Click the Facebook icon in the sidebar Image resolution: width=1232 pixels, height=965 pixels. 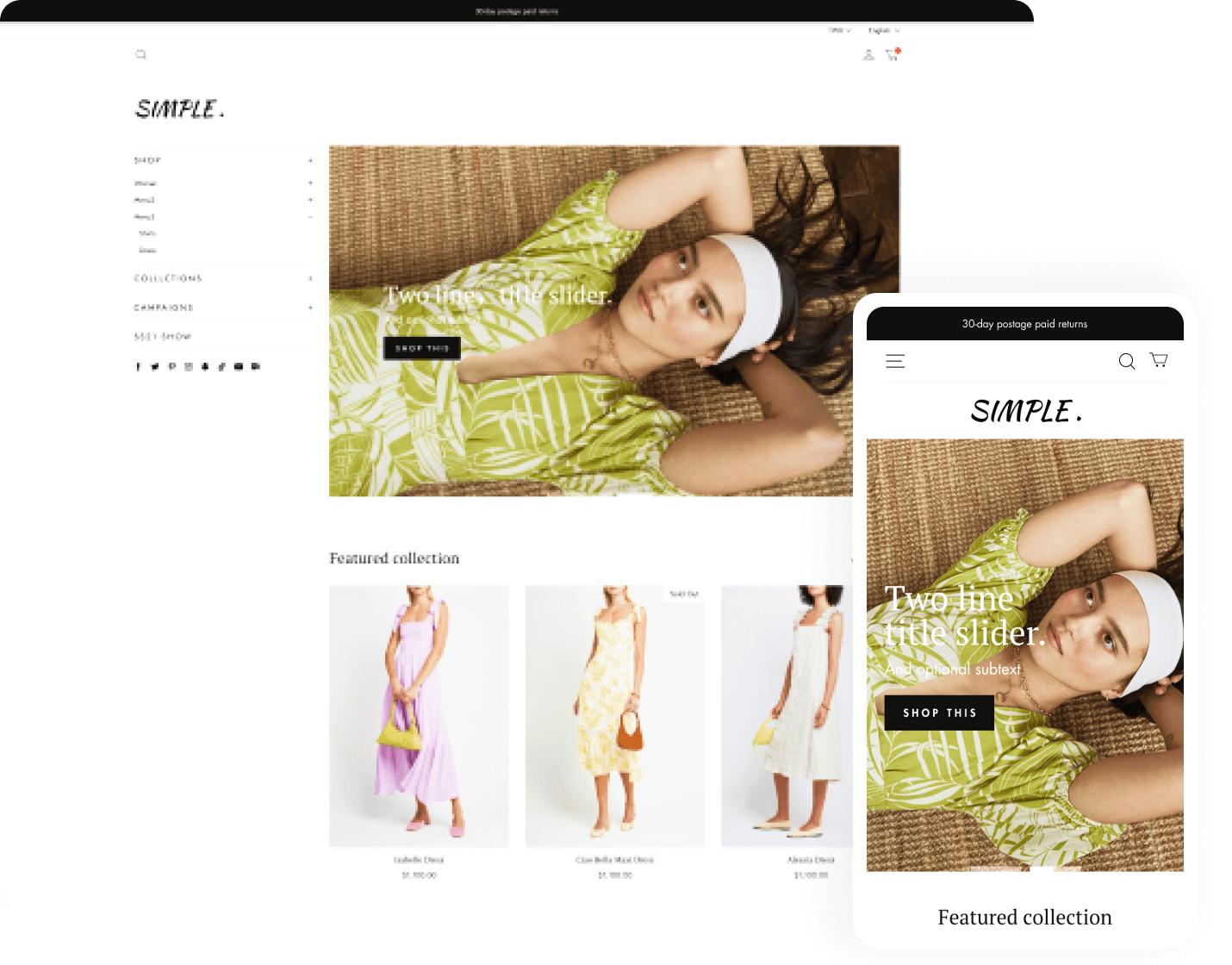point(138,366)
